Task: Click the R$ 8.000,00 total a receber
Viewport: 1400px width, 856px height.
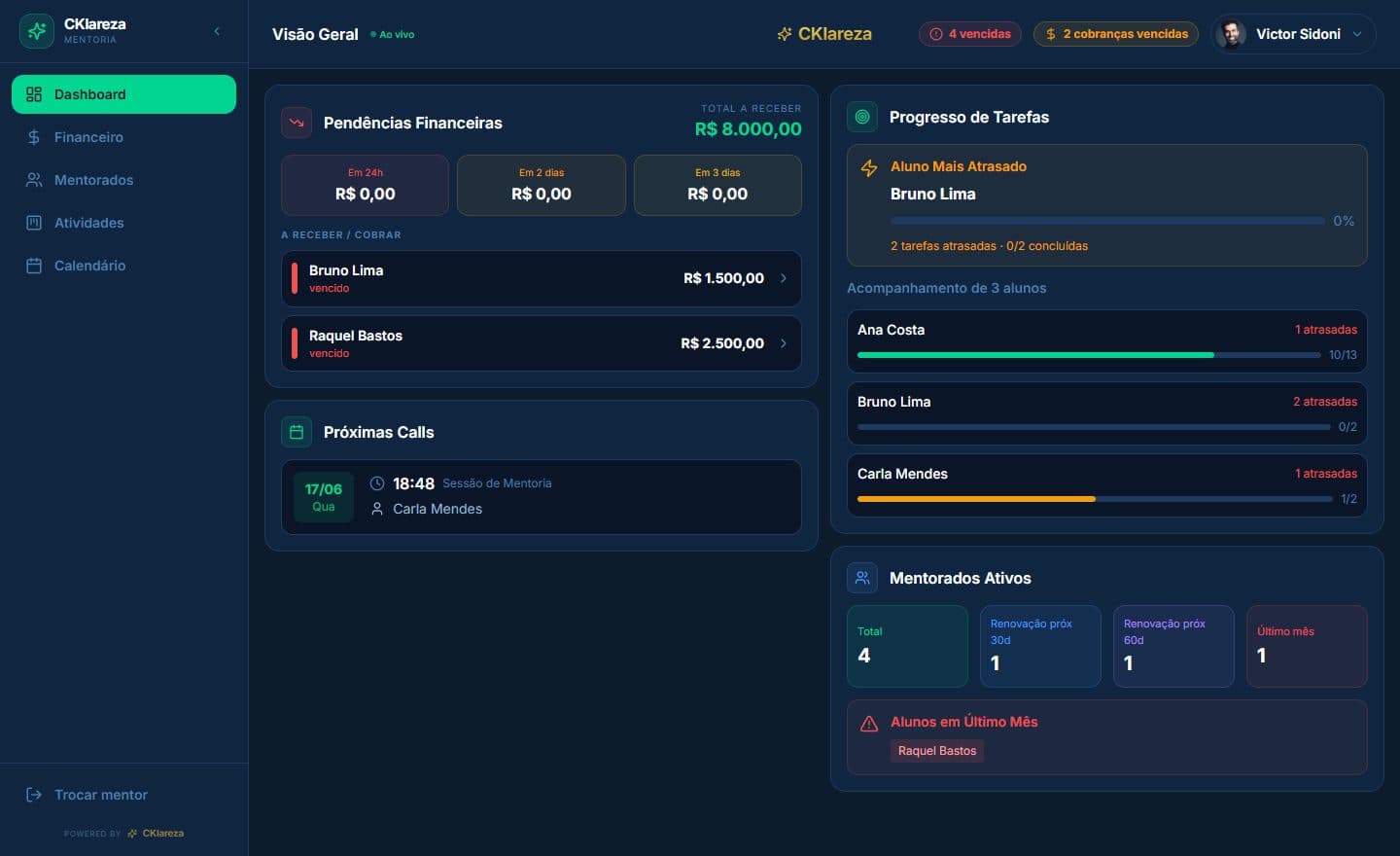Action: (748, 128)
